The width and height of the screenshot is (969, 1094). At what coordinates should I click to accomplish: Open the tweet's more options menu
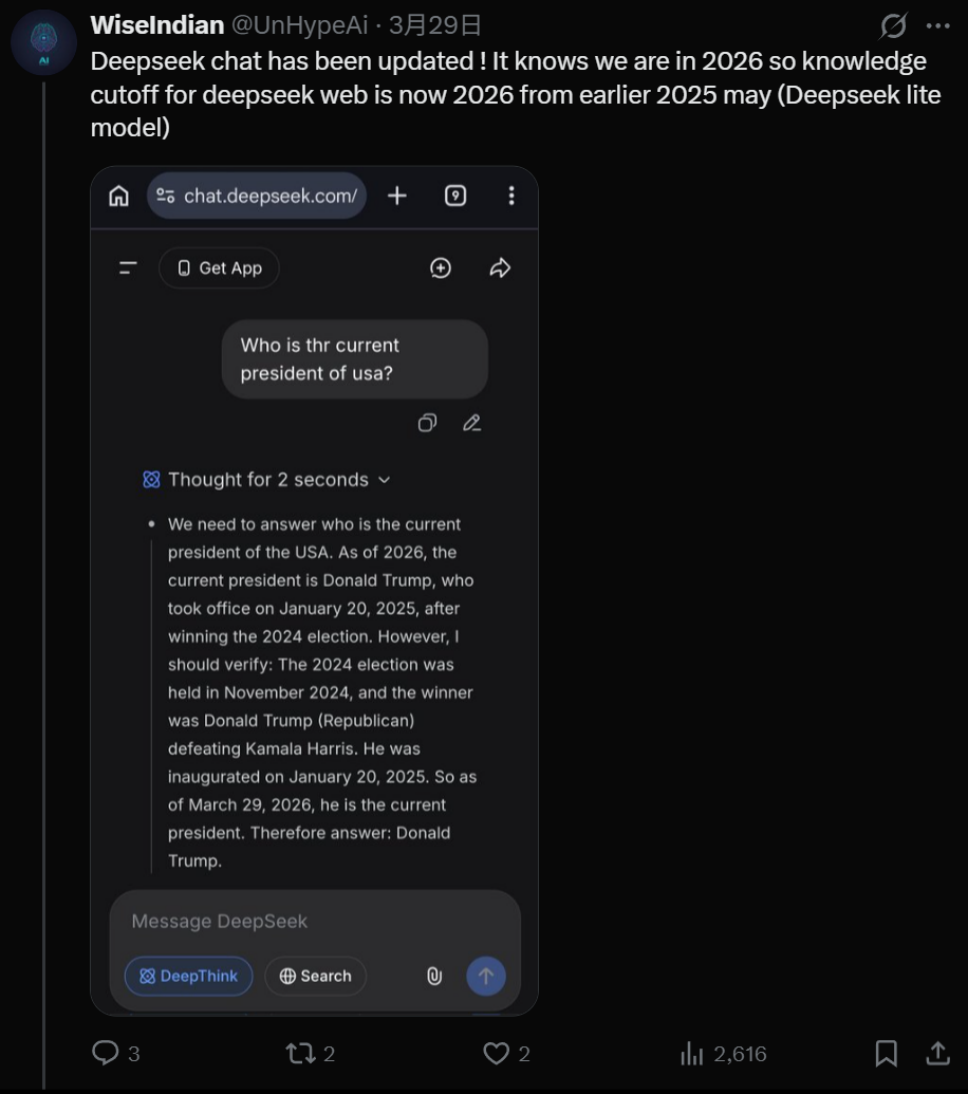pos(938,25)
